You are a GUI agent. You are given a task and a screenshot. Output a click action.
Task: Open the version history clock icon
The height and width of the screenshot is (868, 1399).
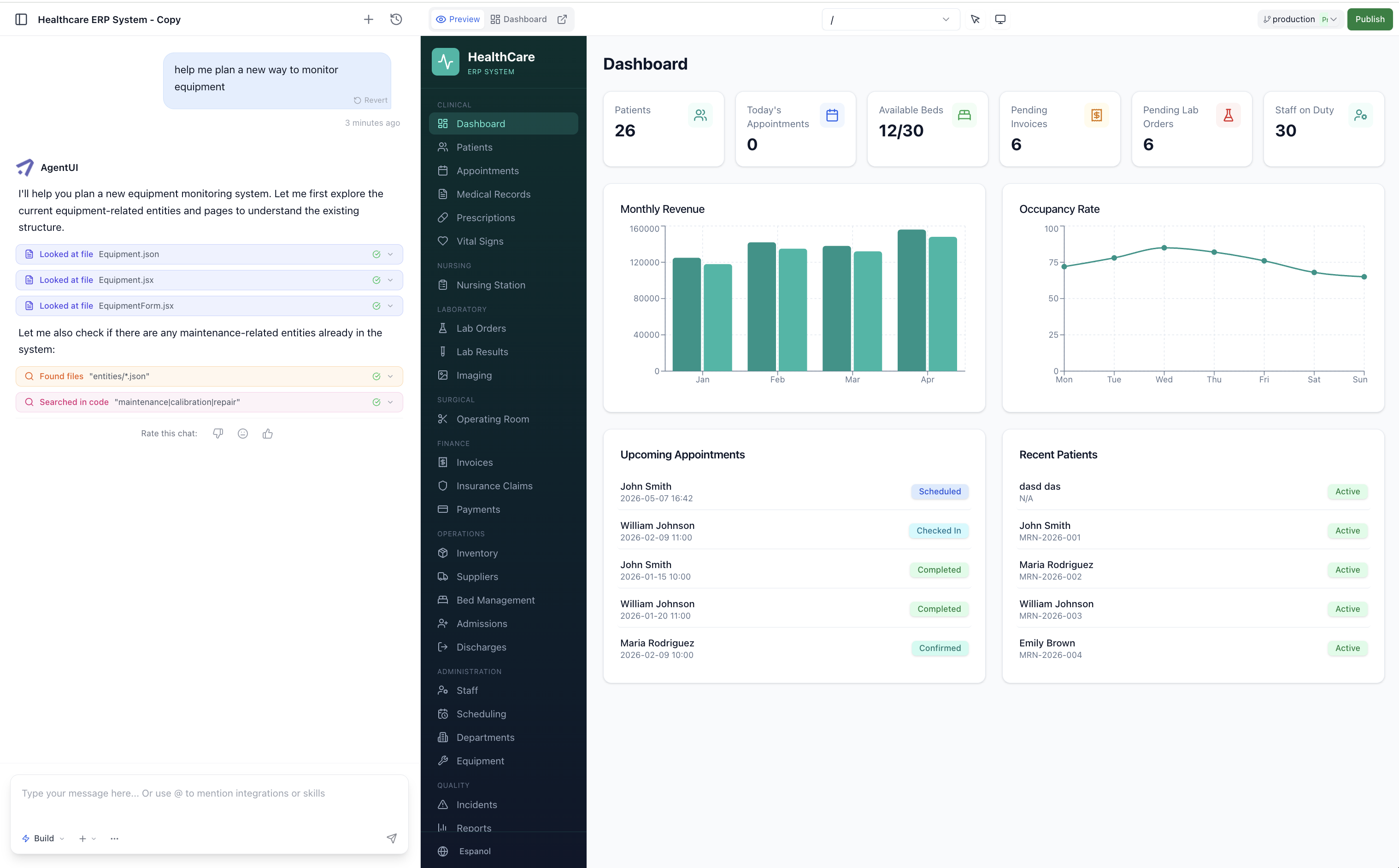(396, 19)
